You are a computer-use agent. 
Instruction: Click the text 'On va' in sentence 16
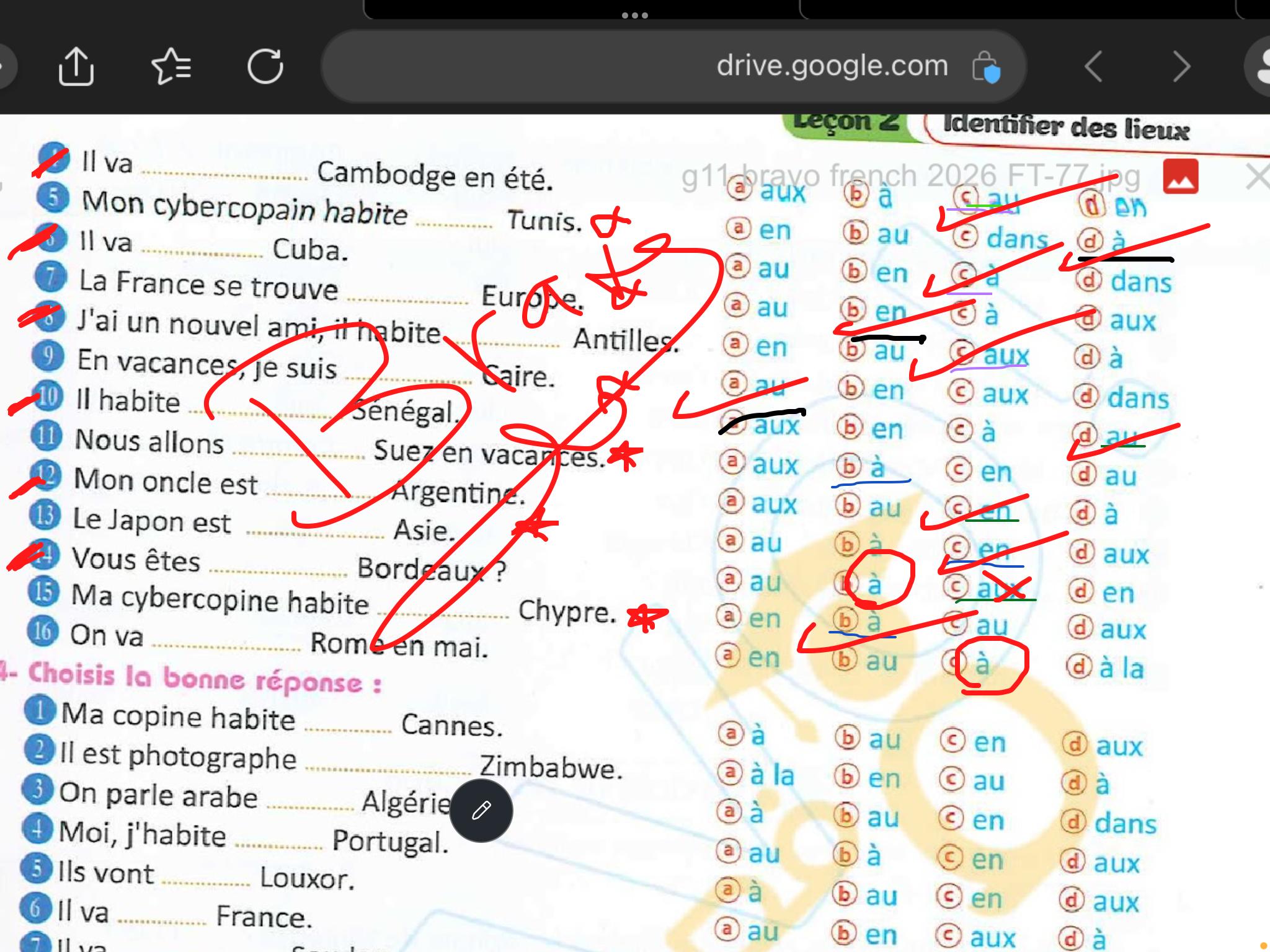[107, 636]
